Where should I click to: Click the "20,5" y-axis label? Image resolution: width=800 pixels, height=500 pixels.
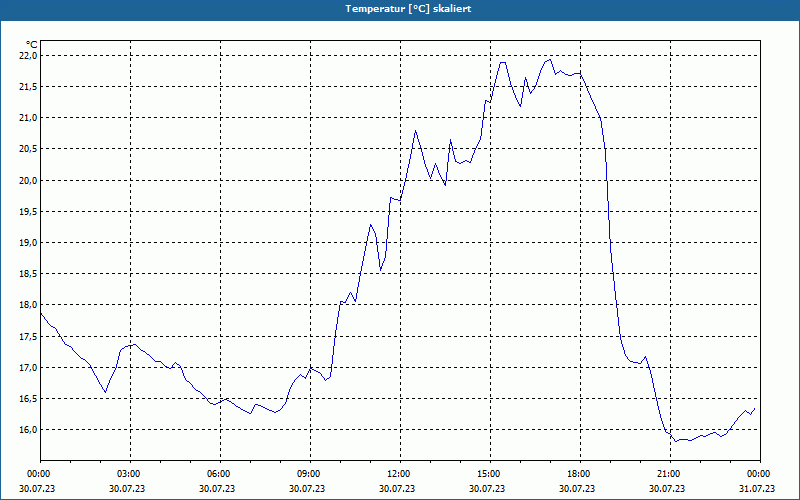pos(29,149)
